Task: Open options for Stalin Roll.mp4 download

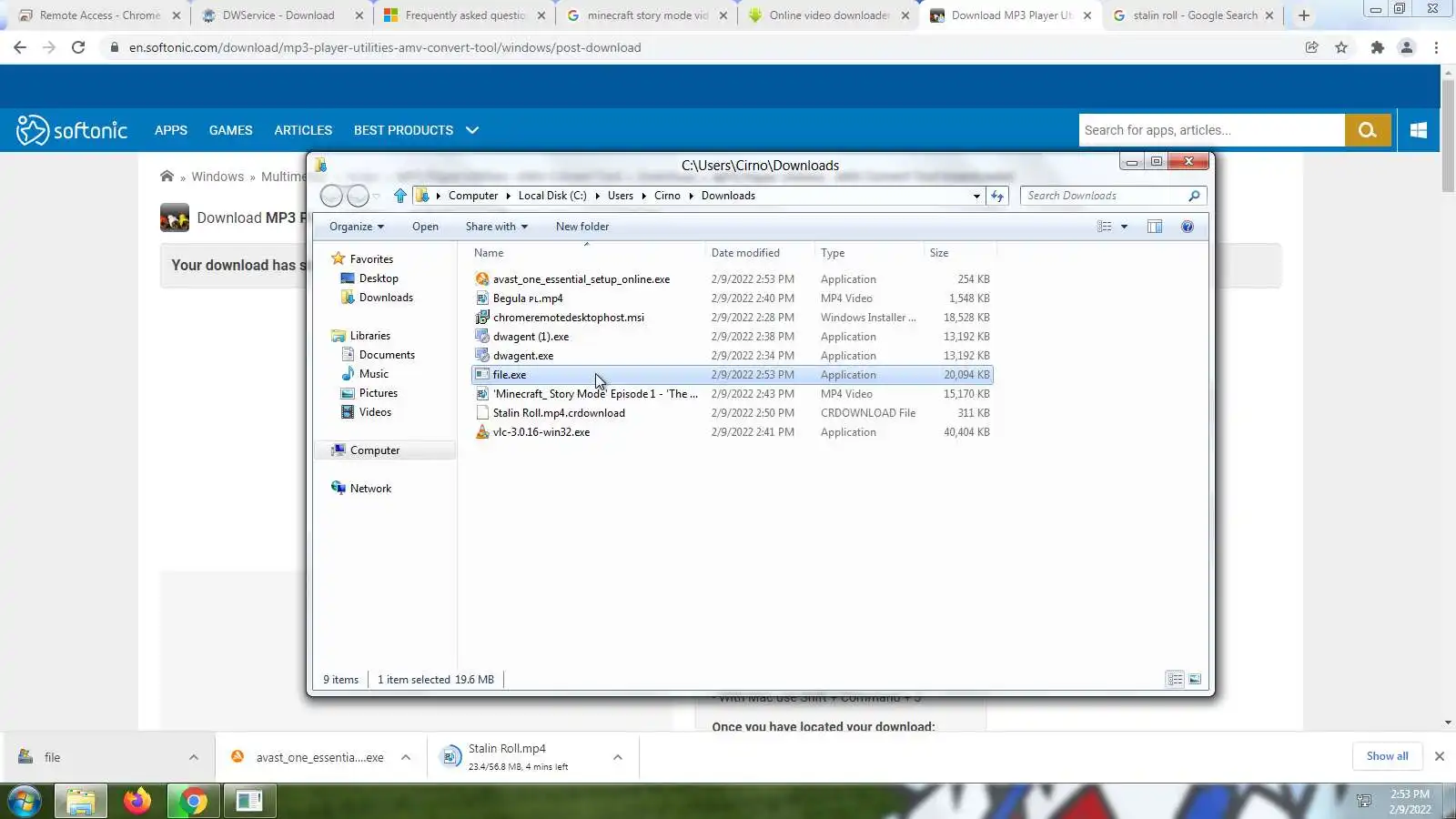Action: [x=618, y=757]
